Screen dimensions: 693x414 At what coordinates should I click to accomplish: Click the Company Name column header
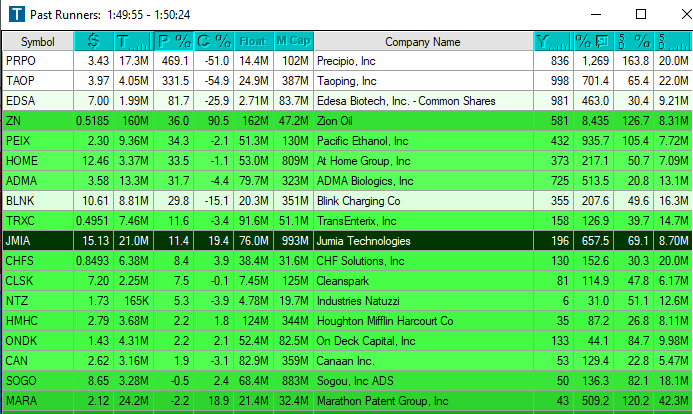423,41
